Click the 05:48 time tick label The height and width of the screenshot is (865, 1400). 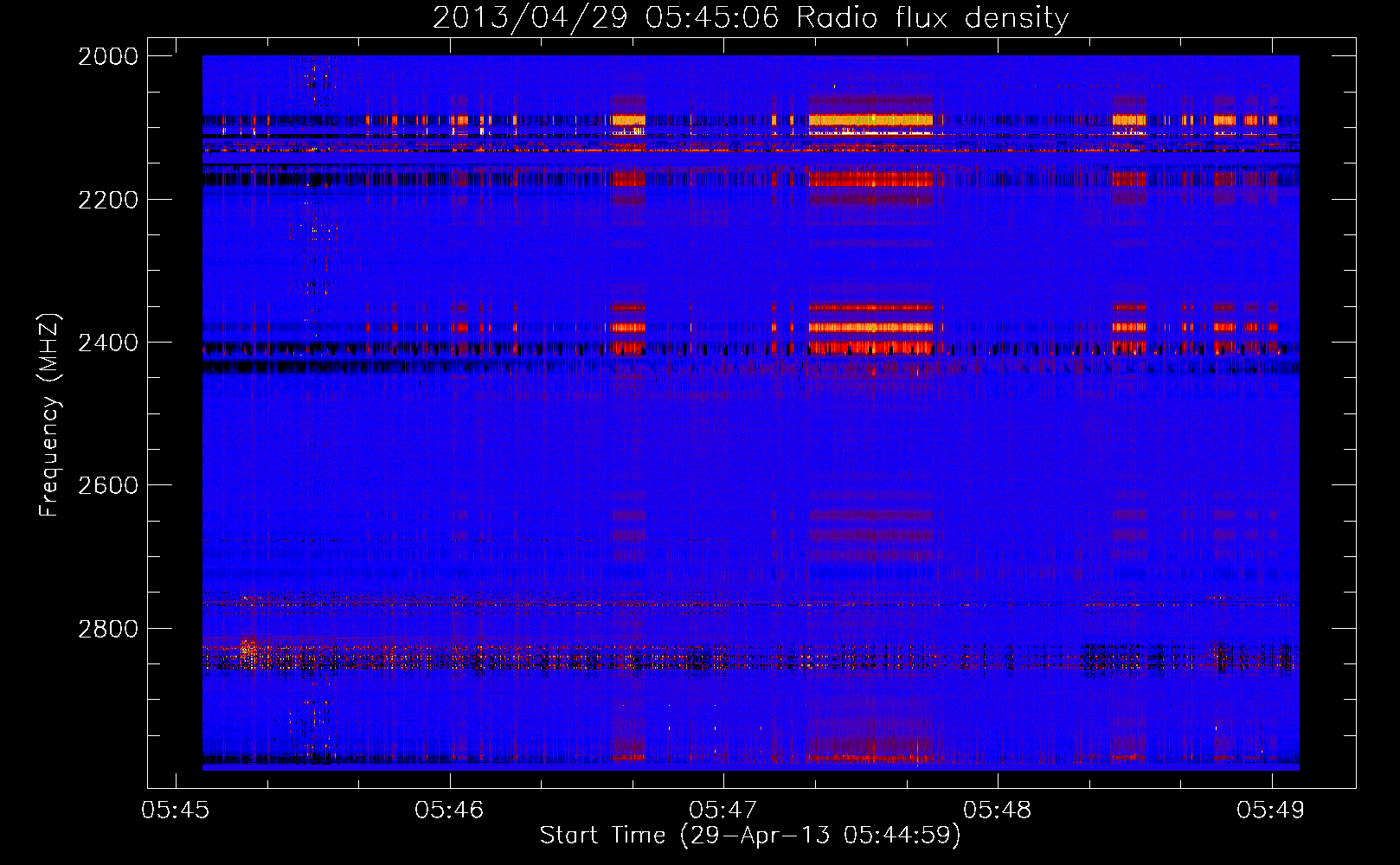pos(998,811)
